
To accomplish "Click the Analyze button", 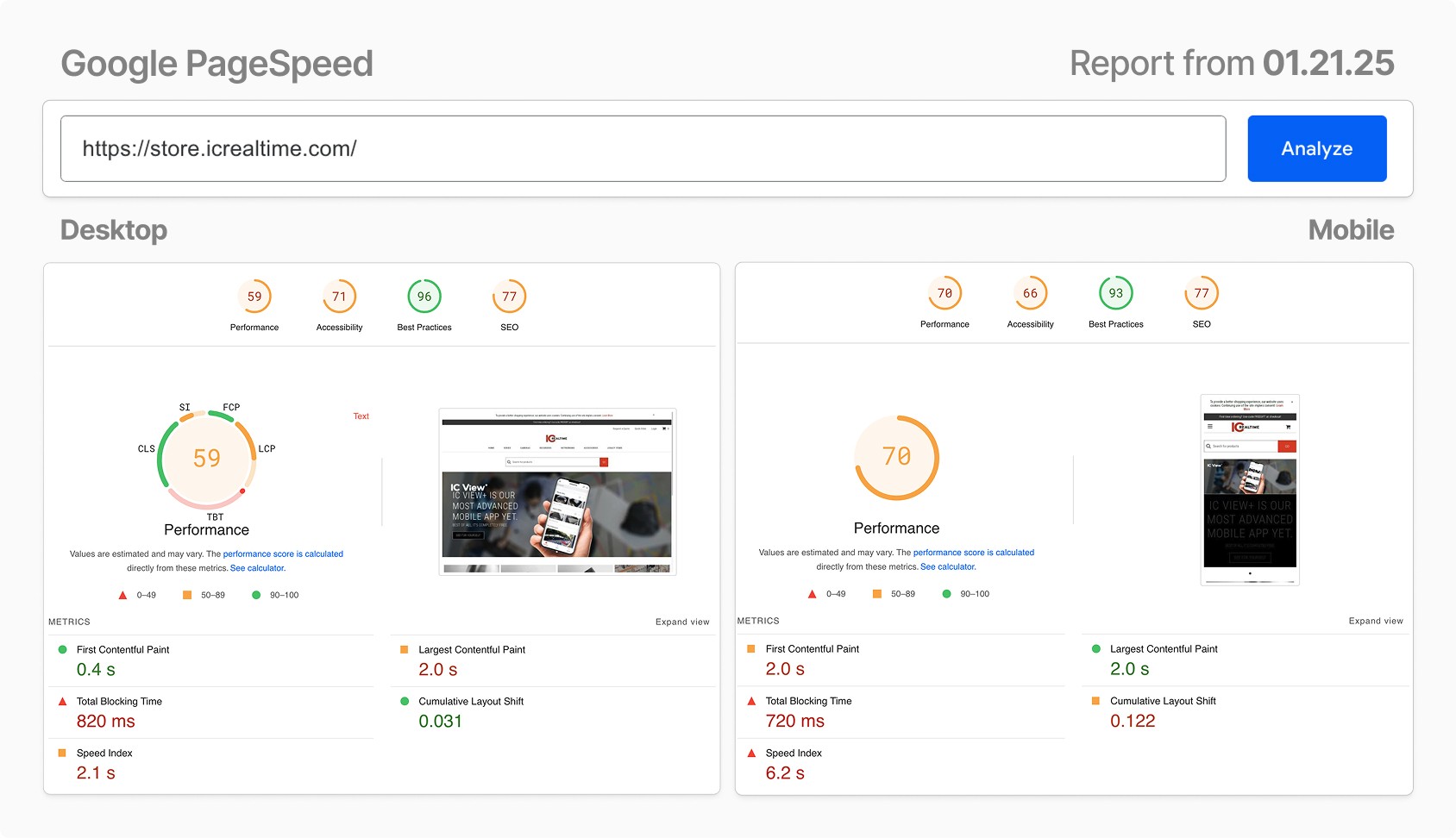I will (1316, 147).
